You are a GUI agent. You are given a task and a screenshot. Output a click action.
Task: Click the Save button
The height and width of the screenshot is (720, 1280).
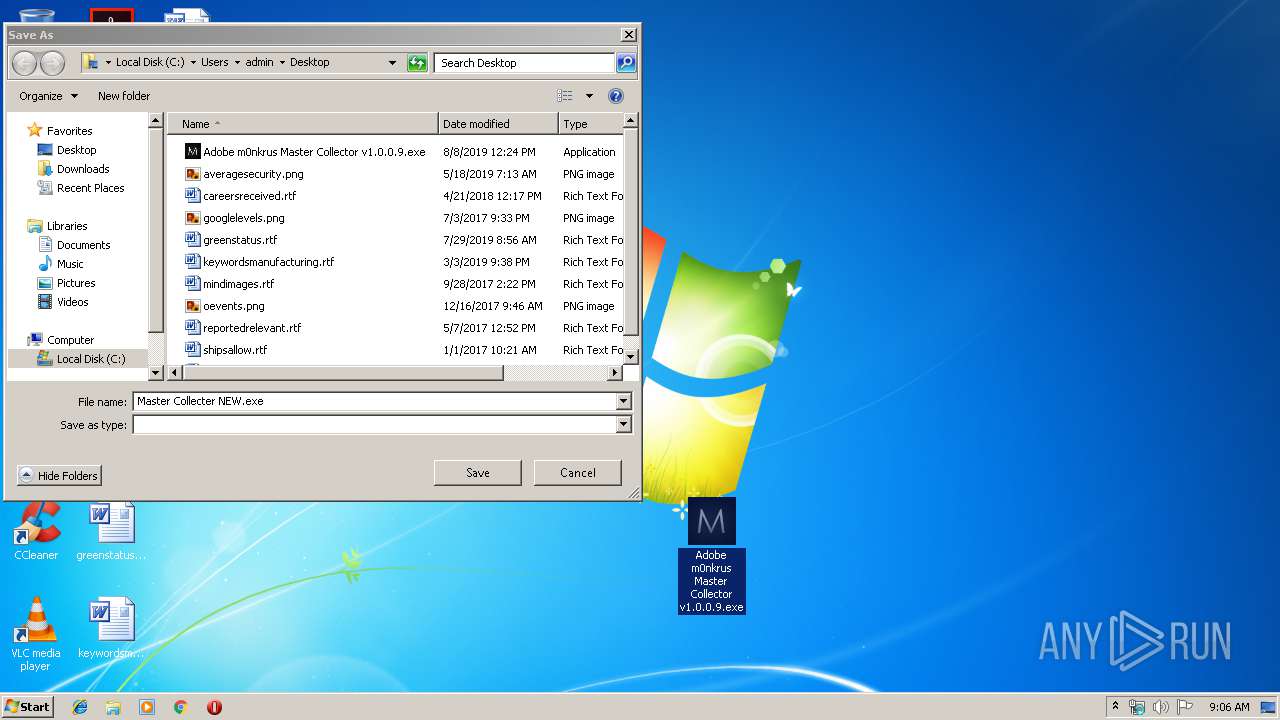(477, 473)
